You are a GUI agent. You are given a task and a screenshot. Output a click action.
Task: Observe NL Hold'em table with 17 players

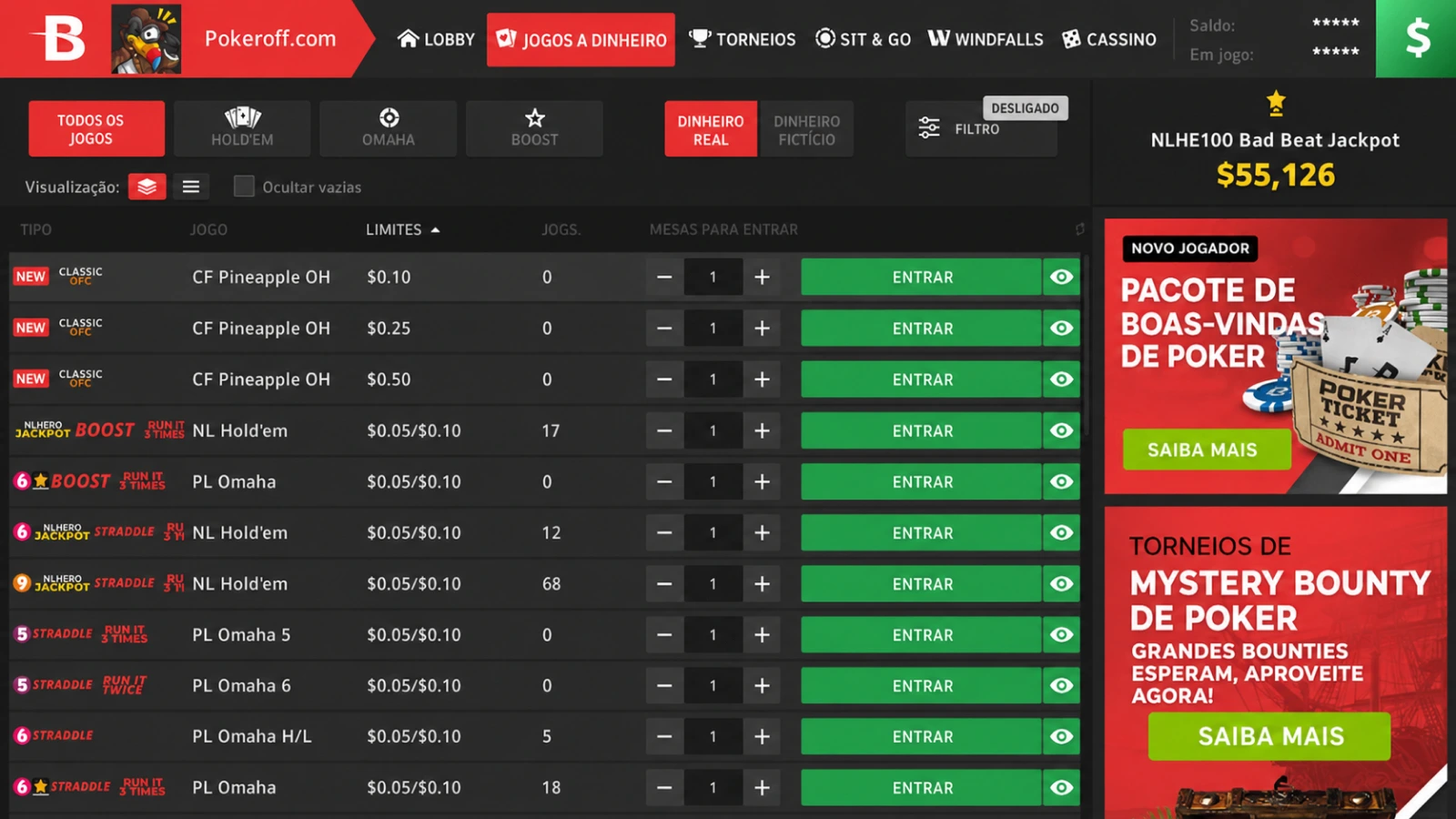1061,430
